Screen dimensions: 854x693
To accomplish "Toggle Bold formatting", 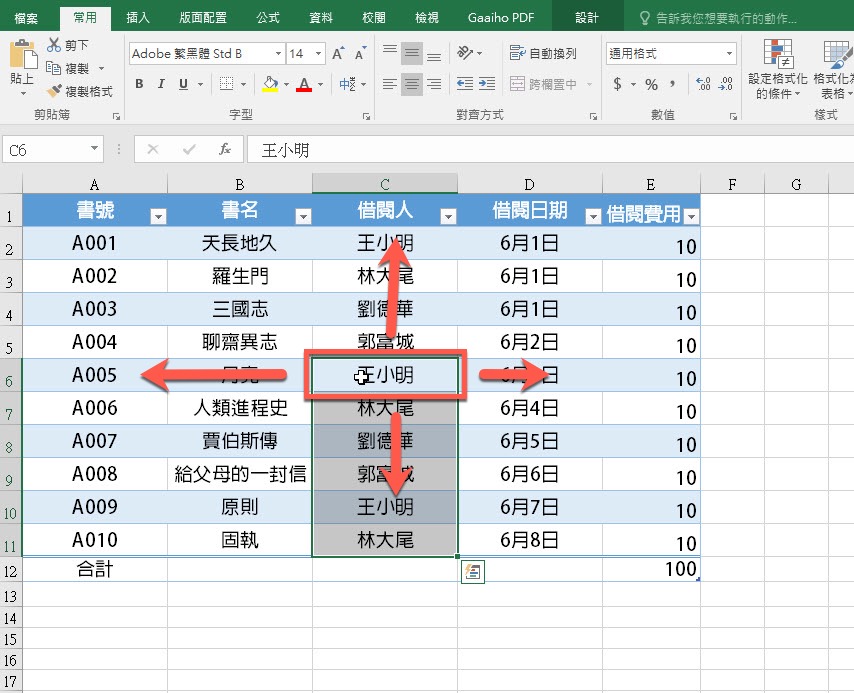I will coord(139,84).
